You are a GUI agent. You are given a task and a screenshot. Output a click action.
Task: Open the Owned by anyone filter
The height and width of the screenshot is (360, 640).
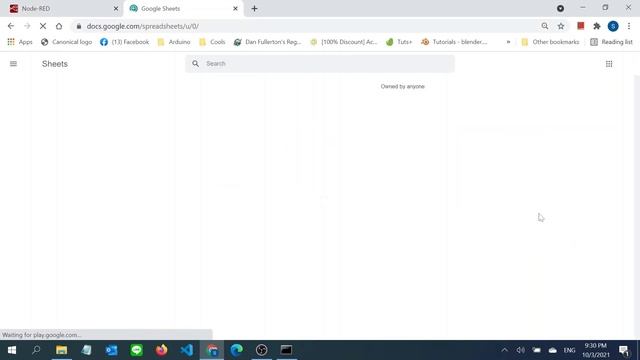tap(402, 87)
